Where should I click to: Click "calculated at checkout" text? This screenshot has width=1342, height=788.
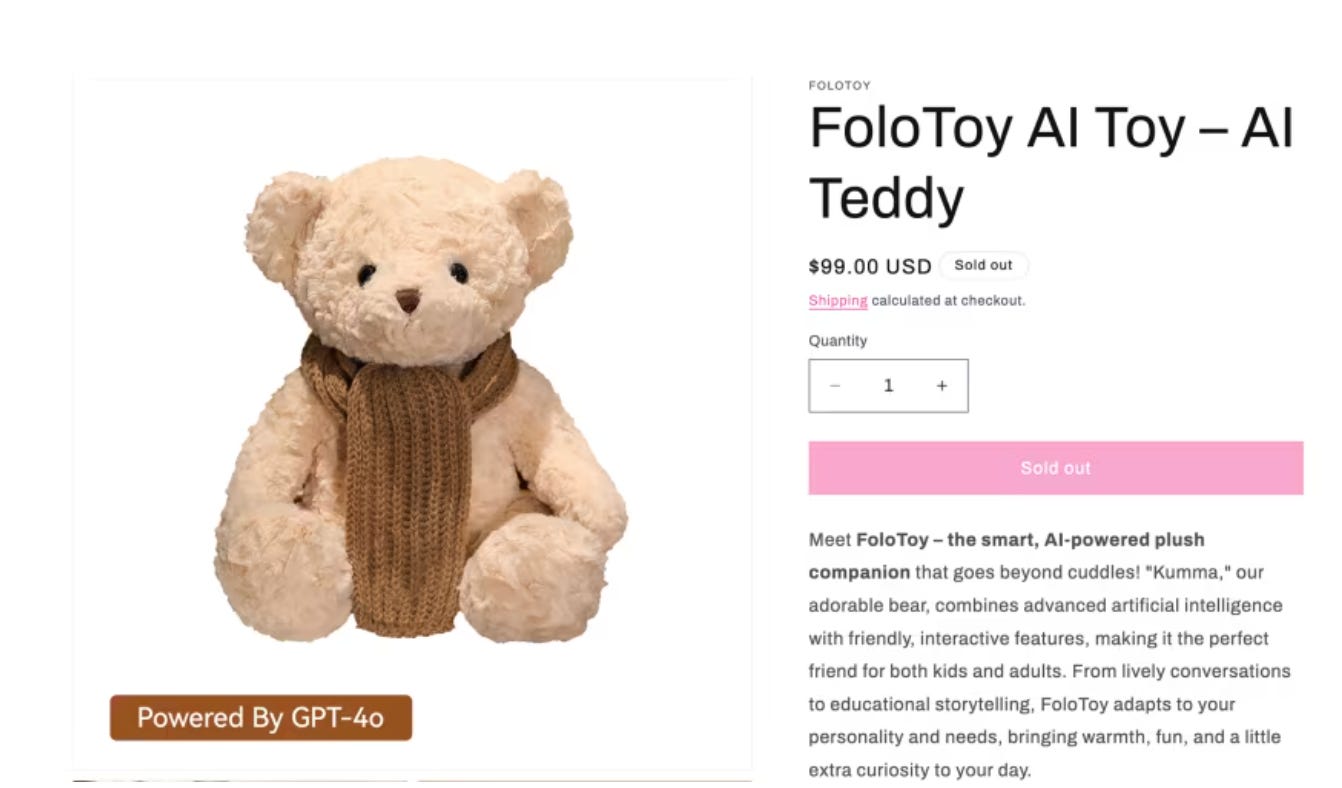(x=948, y=300)
